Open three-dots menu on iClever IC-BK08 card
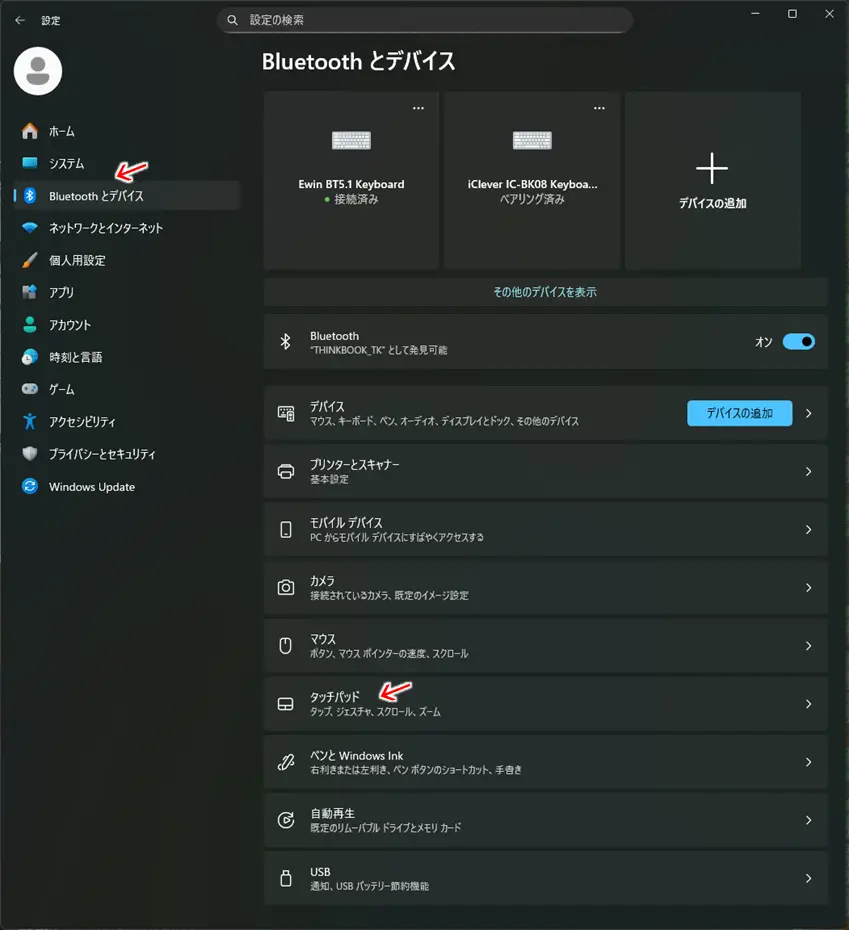 [x=599, y=108]
